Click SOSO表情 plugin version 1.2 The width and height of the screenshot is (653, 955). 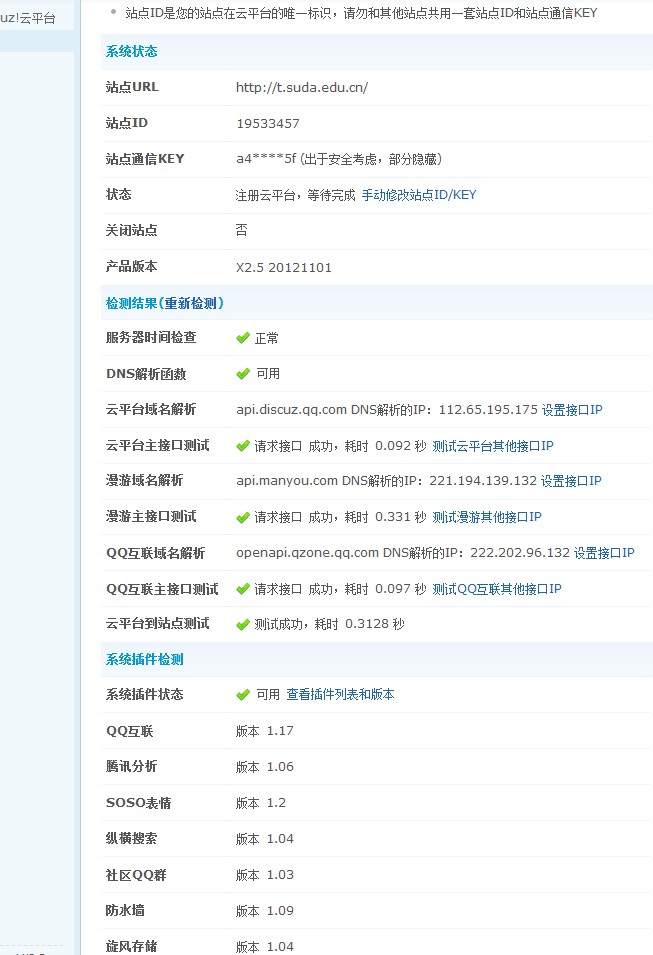pos(261,803)
